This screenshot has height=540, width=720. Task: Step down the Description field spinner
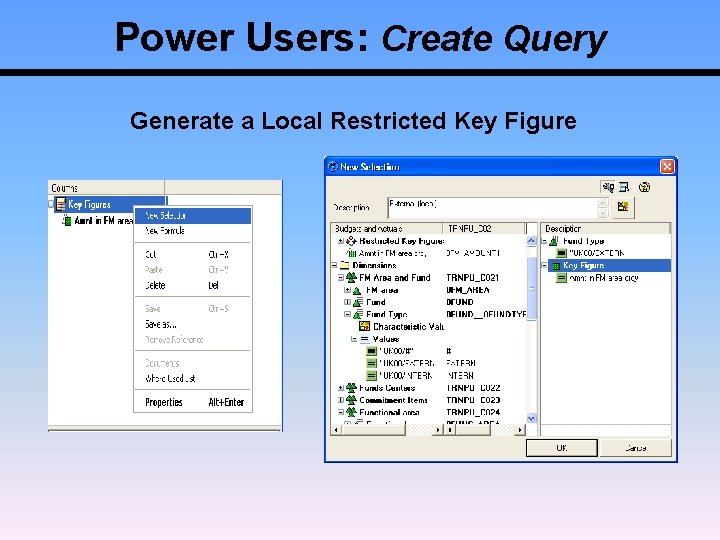point(603,213)
